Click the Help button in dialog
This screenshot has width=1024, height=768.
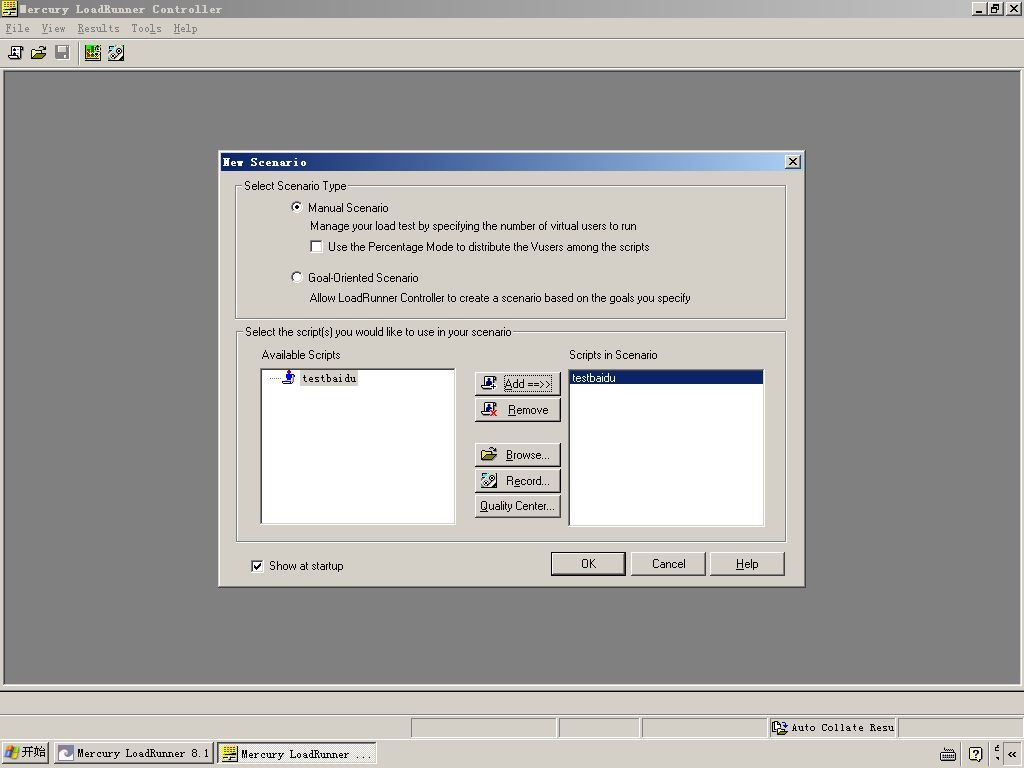point(747,564)
